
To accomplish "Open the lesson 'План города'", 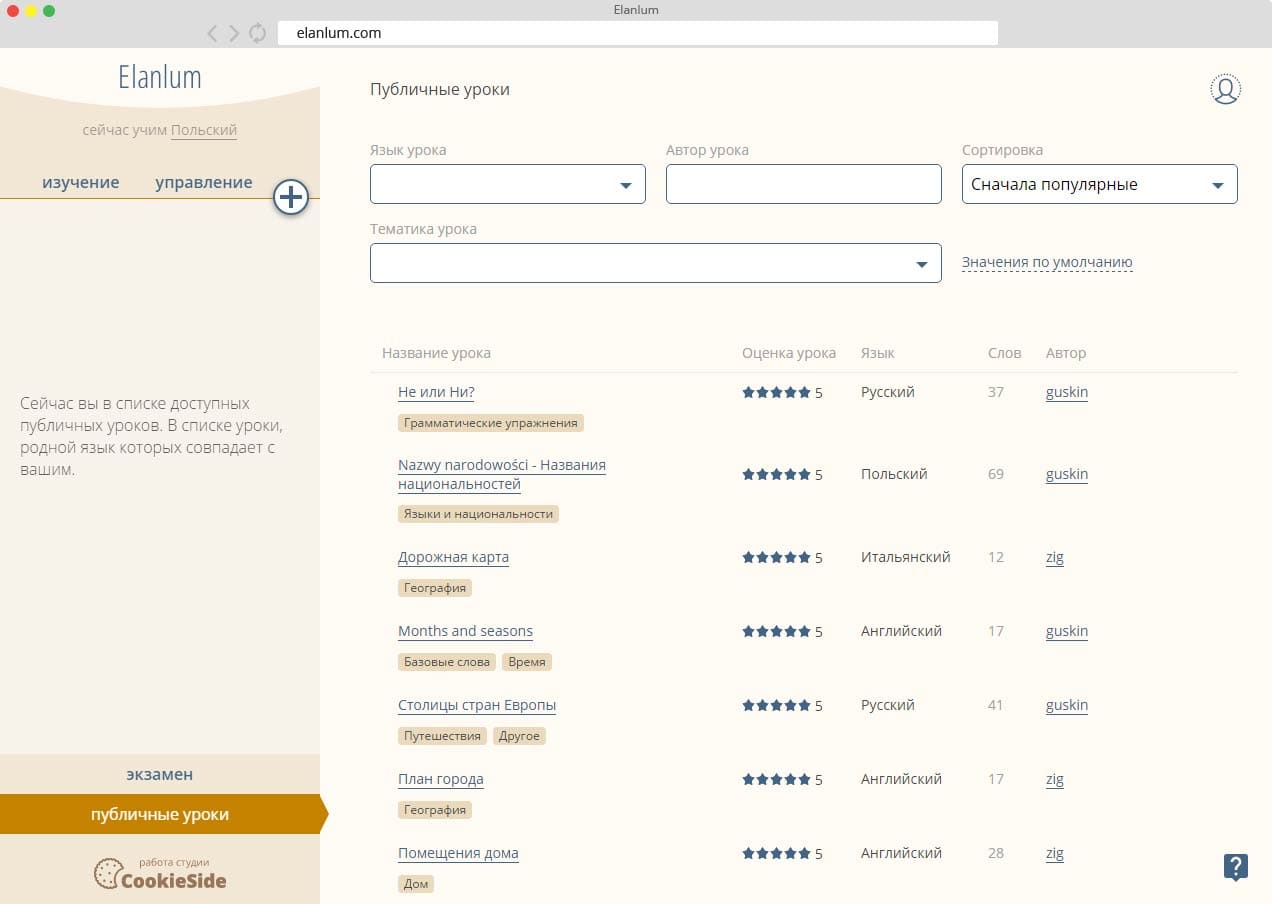I will point(441,779).
